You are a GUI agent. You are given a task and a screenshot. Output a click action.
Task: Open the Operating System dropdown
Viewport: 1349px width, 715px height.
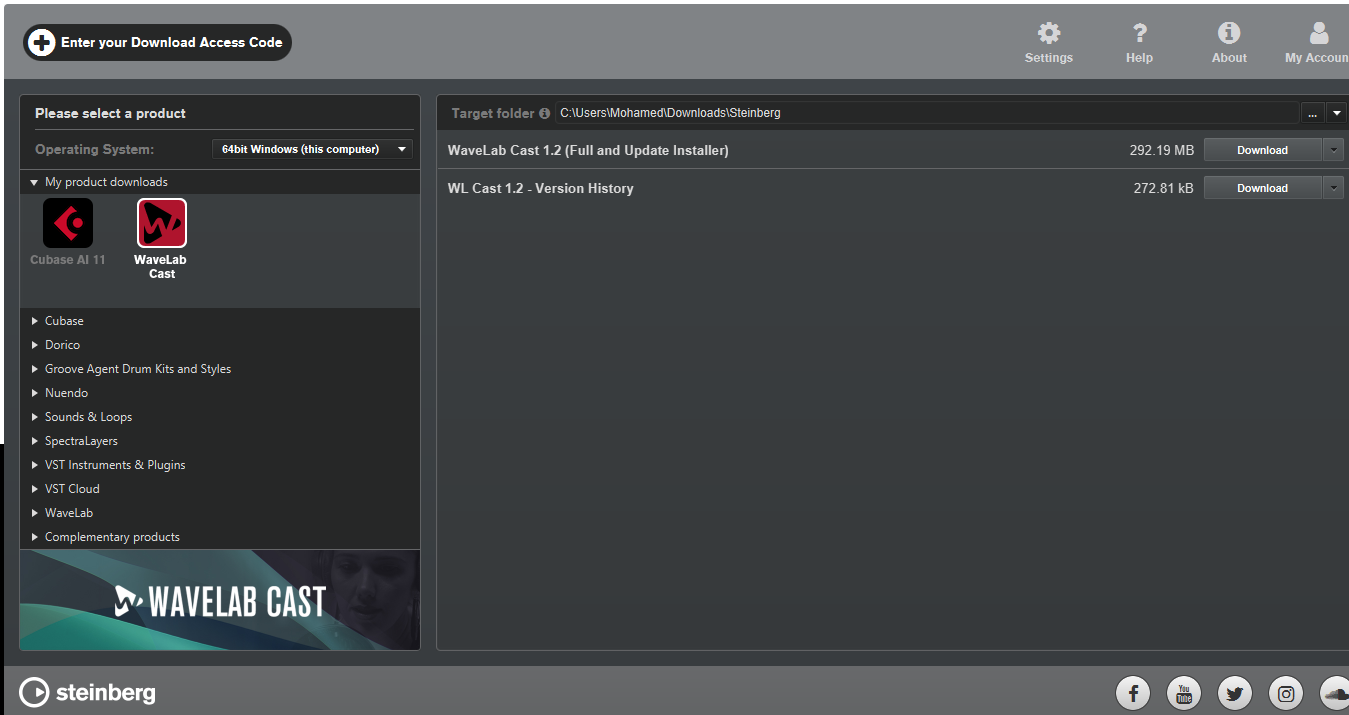click(x=312, y=149)
